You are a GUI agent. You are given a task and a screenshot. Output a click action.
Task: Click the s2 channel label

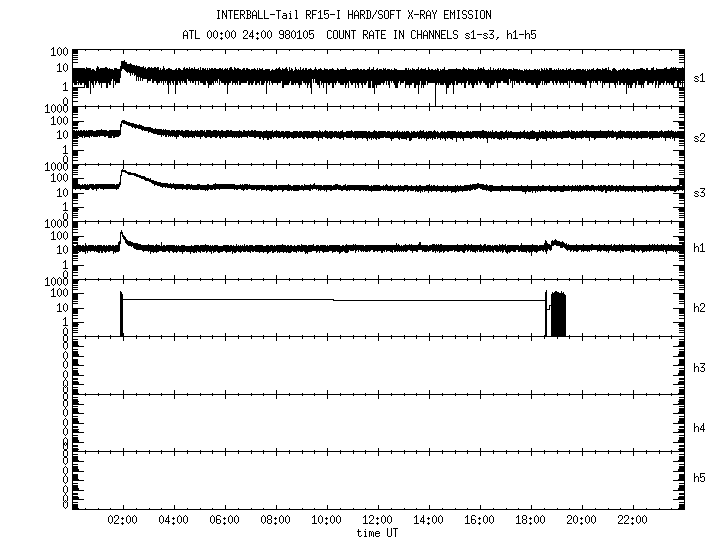(699, 134)
